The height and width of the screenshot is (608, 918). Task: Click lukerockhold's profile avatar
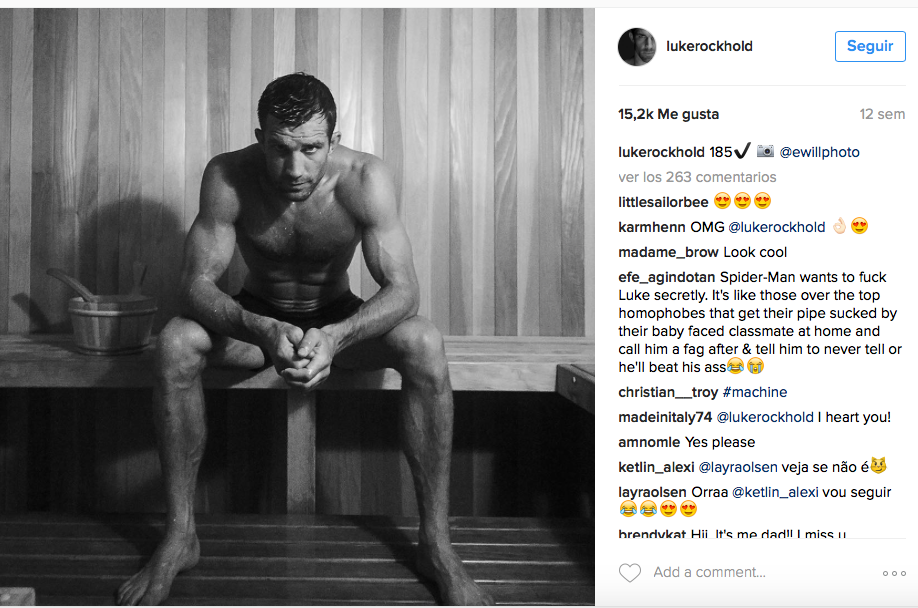(637, 47)
